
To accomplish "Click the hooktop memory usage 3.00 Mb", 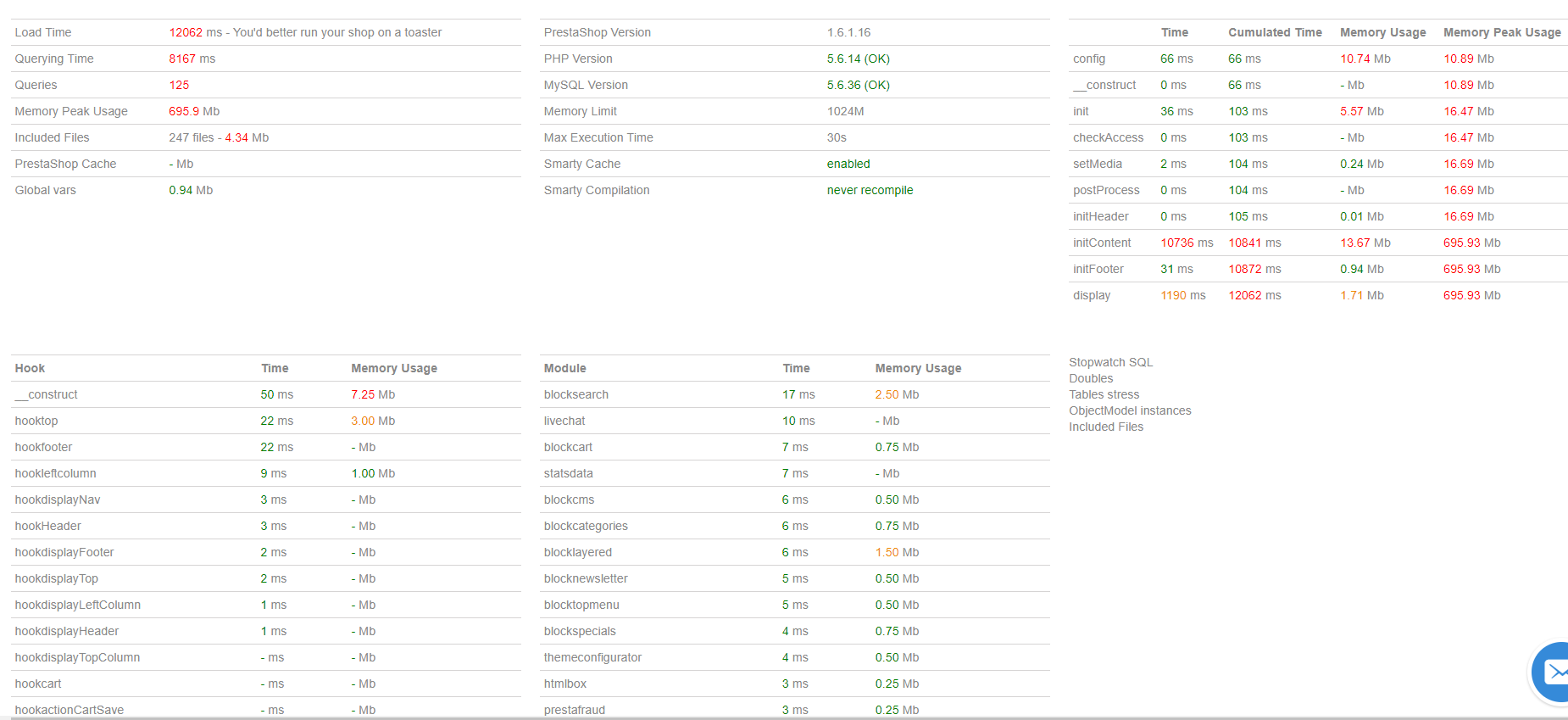I will click(x=373, y=421).
